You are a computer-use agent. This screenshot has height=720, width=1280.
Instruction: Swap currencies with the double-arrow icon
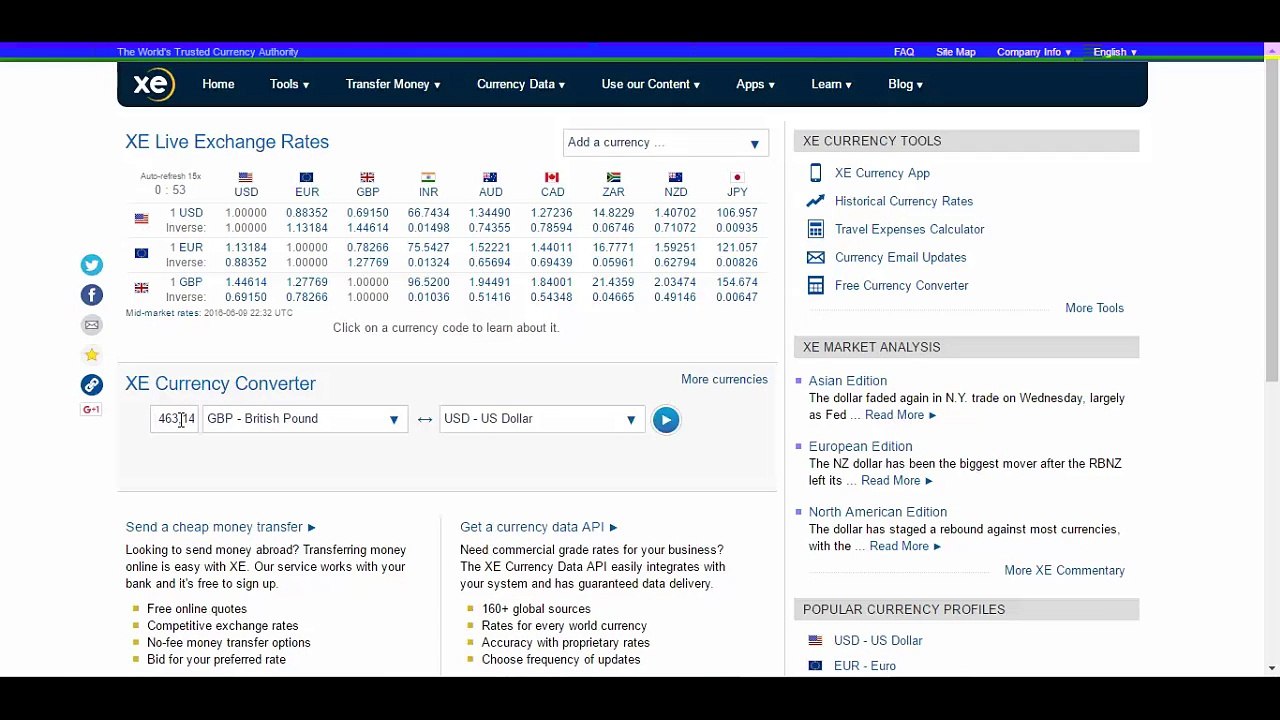(x=425, y=419)
